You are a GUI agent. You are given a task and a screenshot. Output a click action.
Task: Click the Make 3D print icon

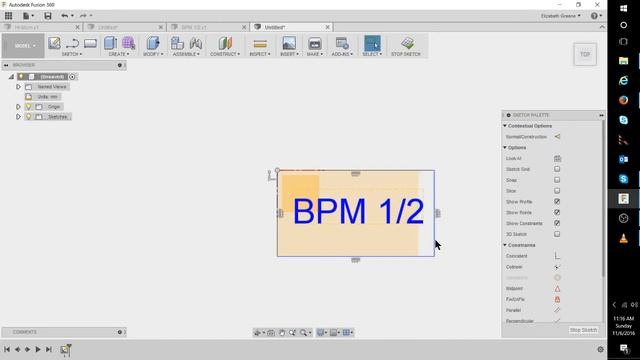tap(315, 43)
